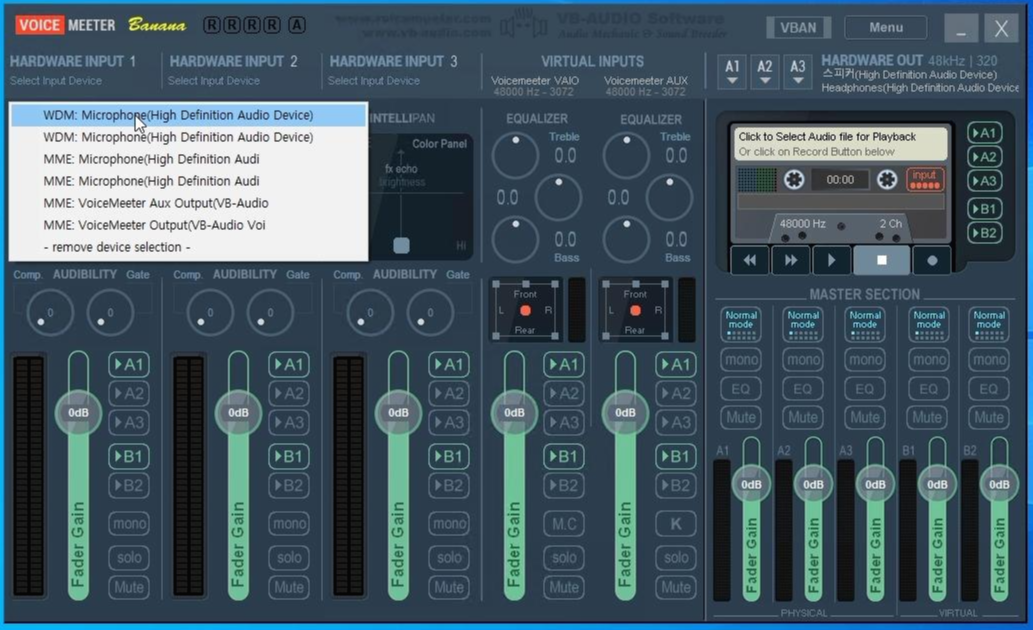Enable mono on master bus B2

point(989,360)
